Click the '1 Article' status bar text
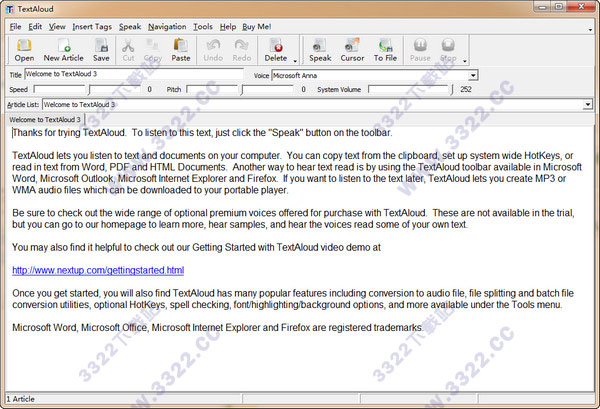The width and height of the screenshot is (600, 409). tap(20, 399)
